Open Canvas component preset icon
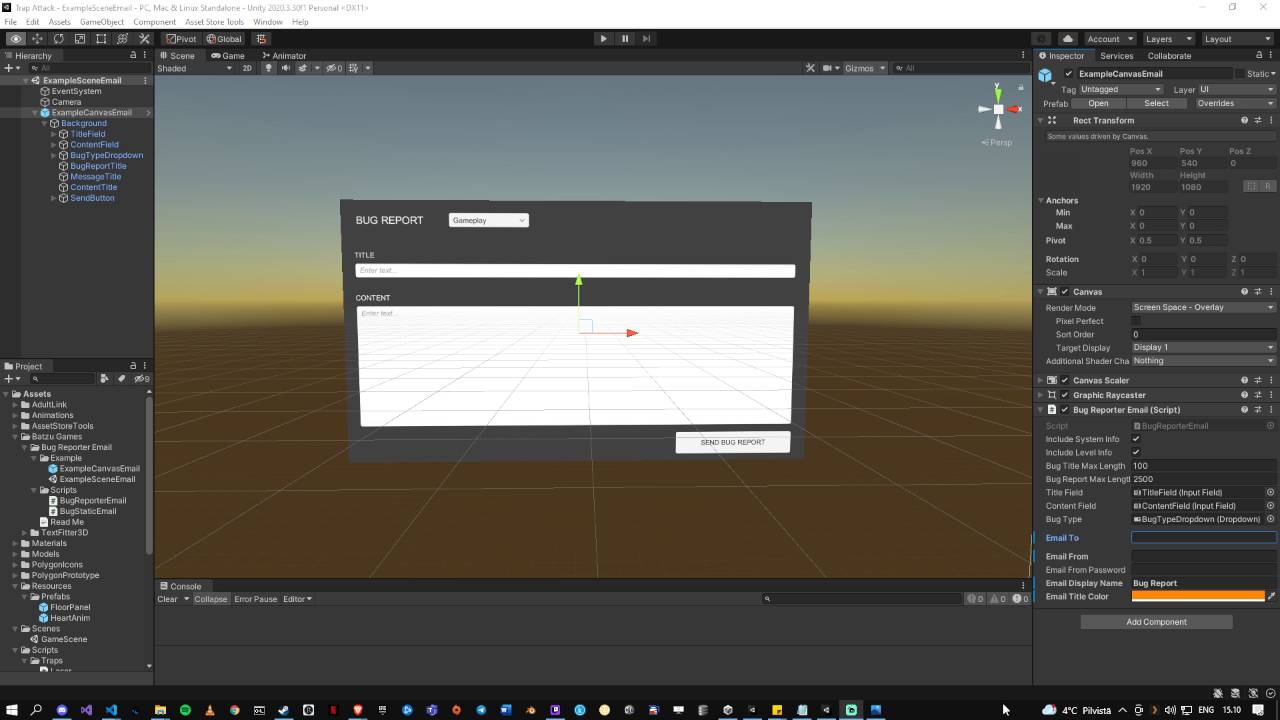Screen dimensions: 1280x720 (x=1258, y=292)
